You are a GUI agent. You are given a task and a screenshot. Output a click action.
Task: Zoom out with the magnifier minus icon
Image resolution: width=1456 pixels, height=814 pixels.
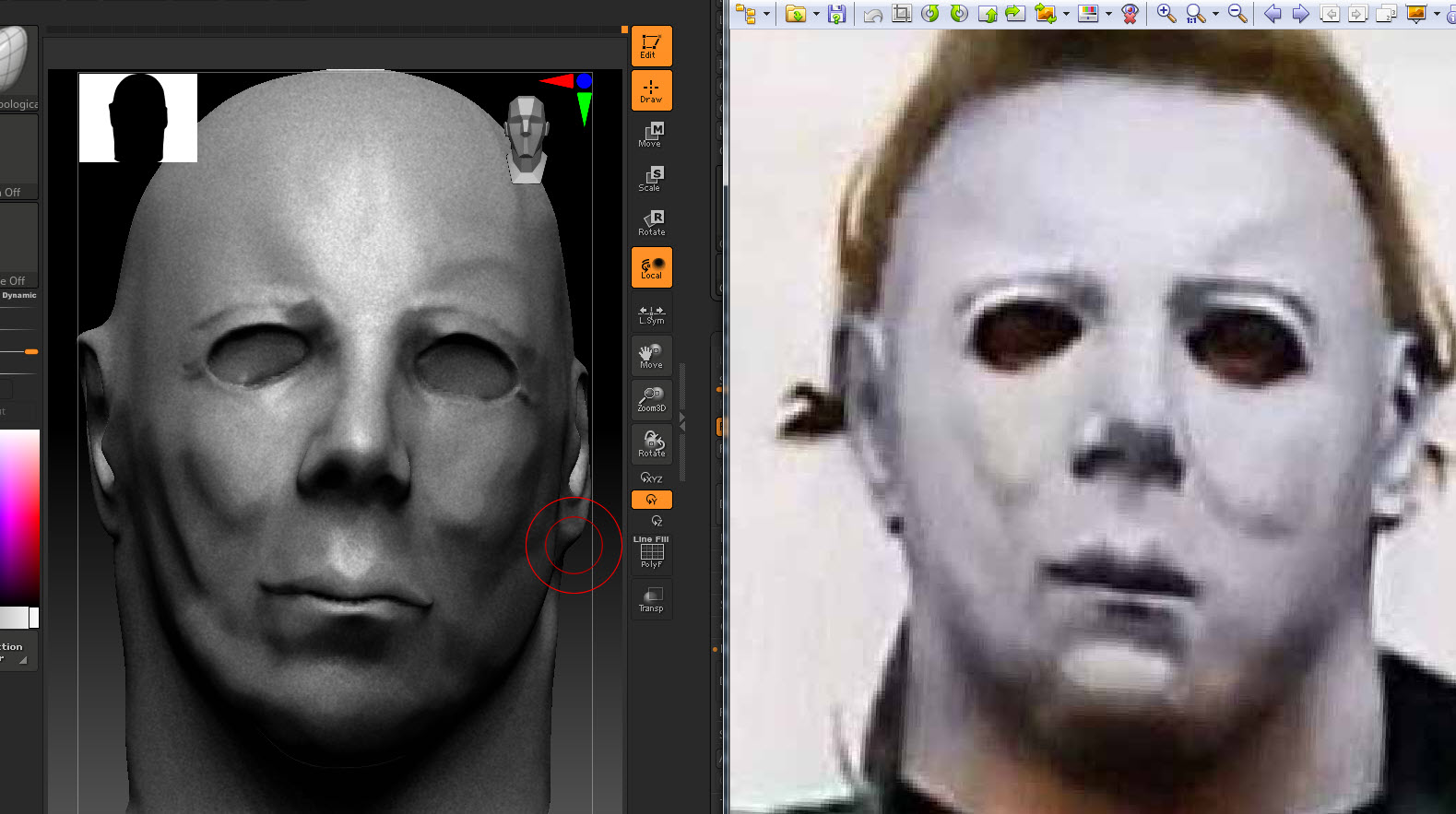pos(1237,14)
